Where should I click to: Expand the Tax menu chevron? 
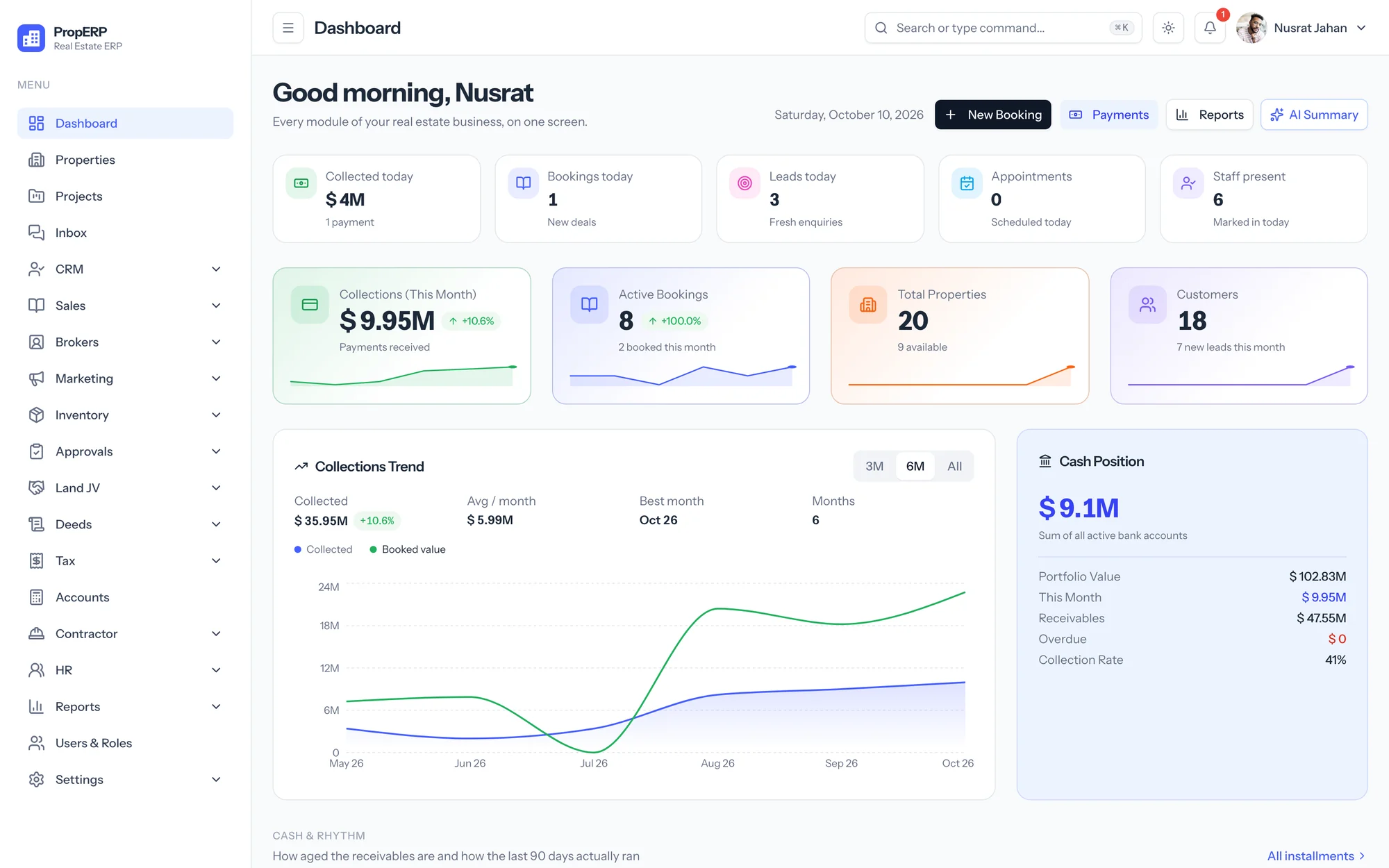216,560
